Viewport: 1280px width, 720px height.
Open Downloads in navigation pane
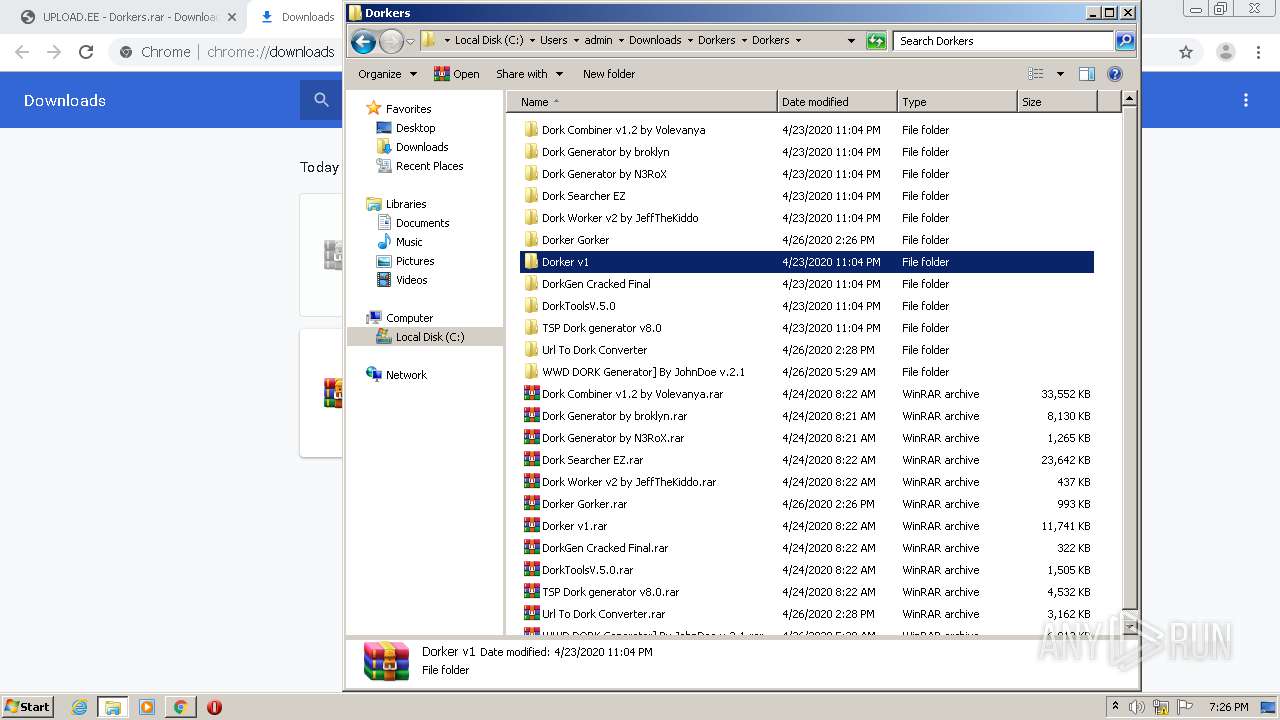[x=422, y=147]
